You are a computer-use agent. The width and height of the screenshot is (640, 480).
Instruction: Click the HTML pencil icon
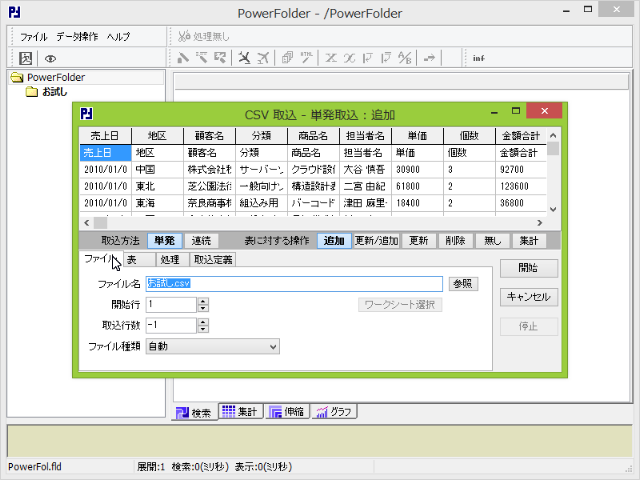coord(307,58)
